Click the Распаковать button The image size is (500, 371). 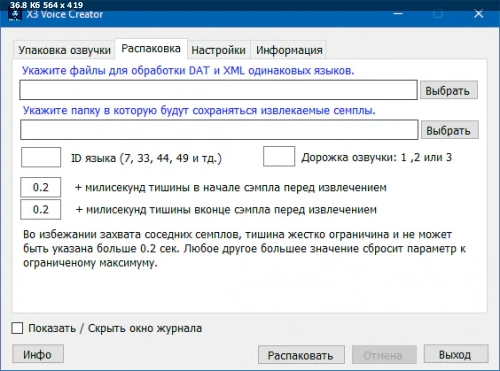(301, 355)
